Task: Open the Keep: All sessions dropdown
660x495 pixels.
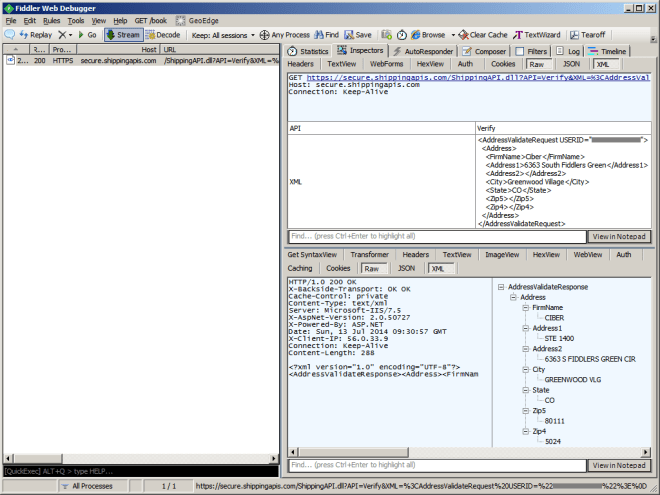Action: coord(223,34)
